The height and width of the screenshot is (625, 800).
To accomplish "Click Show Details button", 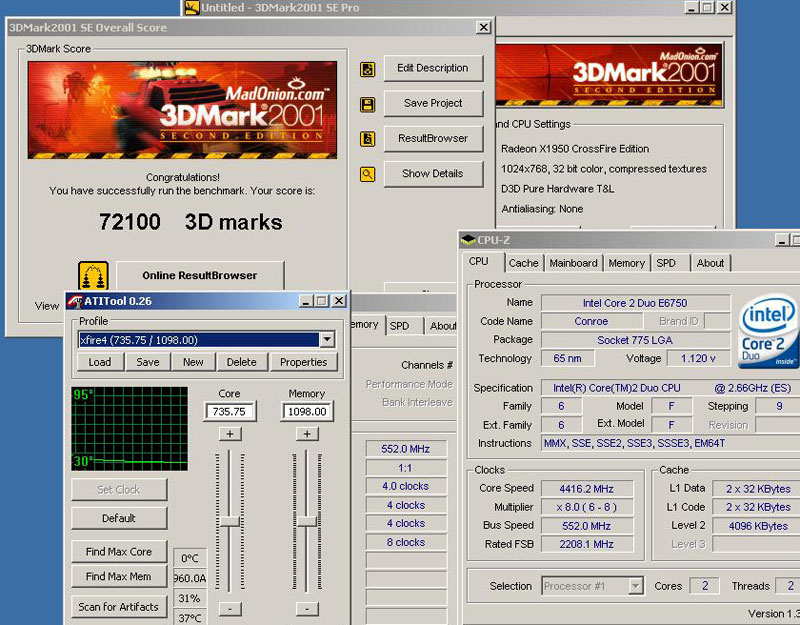I will point(433,174).
